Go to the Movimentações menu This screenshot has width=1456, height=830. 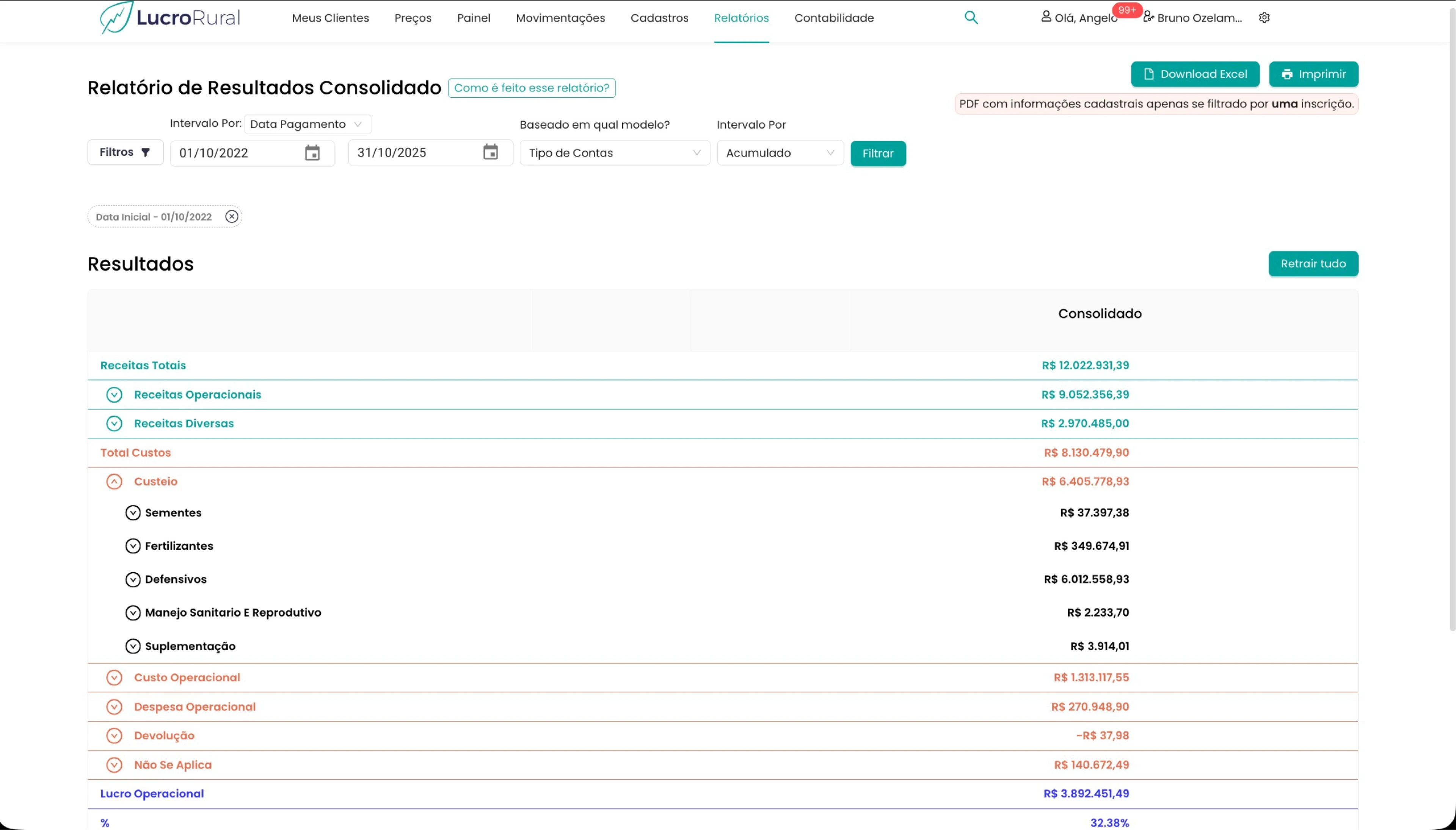coord(560,18)
